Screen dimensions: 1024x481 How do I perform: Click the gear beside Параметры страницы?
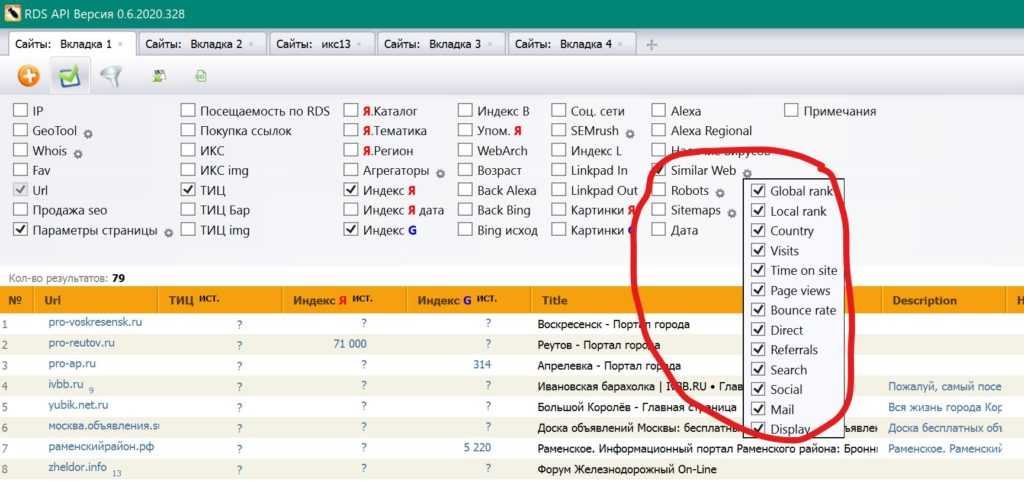[169, 232]
